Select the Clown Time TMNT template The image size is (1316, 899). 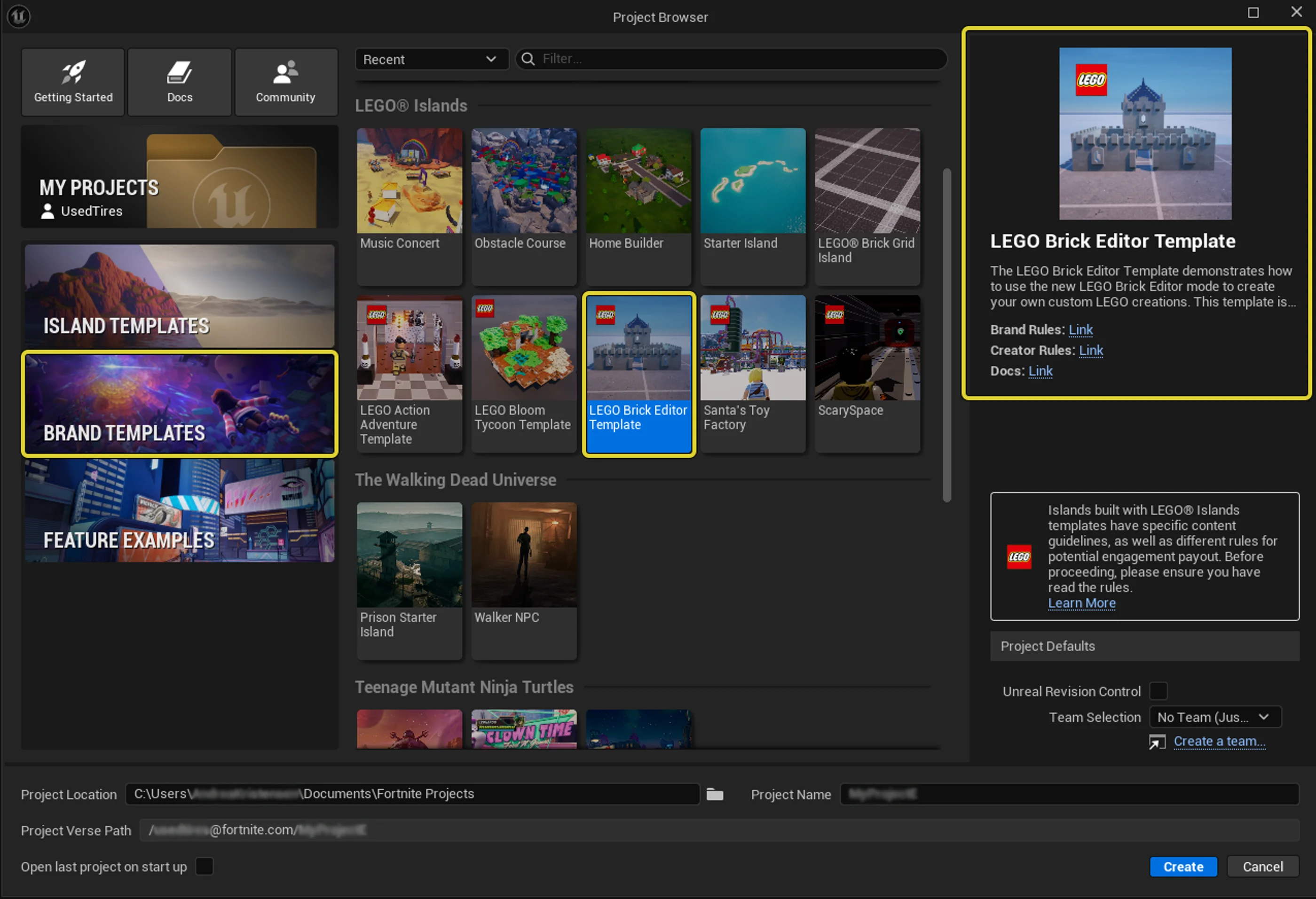[524, 729]
